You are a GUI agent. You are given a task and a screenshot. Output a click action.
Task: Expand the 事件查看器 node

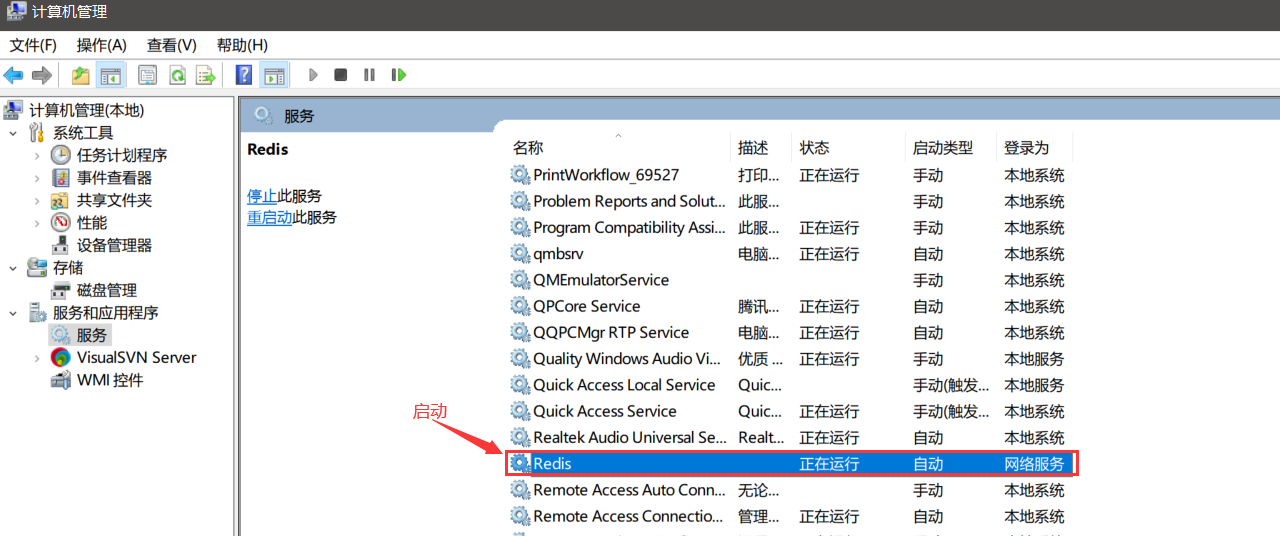pos(37,178)
